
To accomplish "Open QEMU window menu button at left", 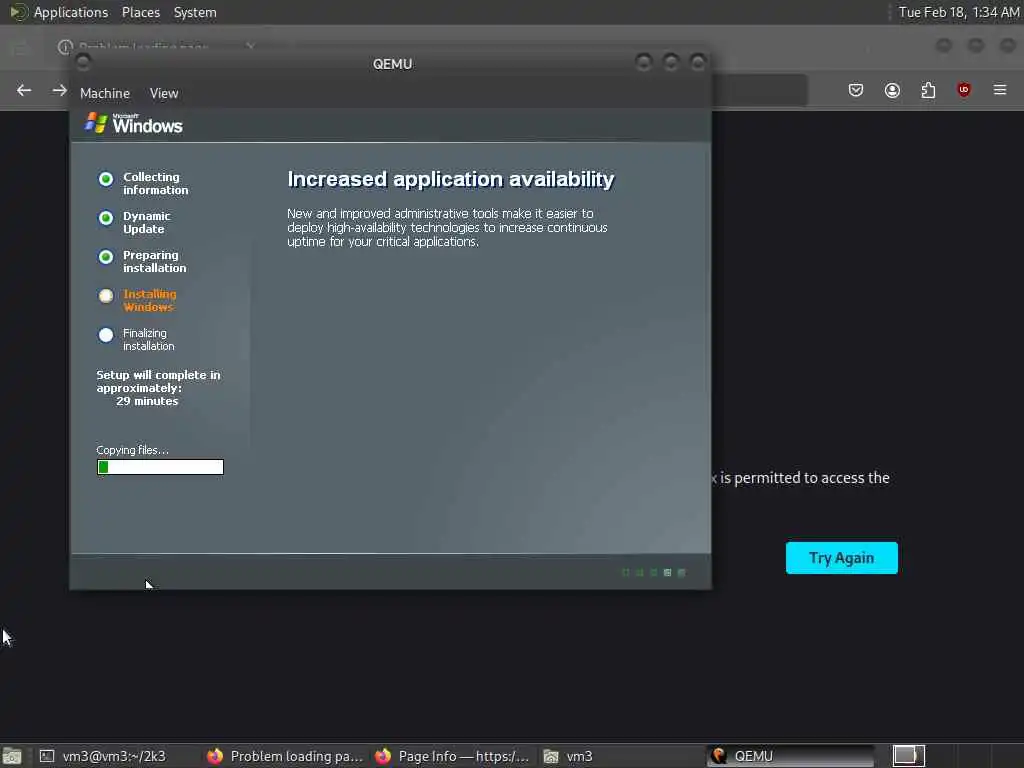I will pyautogui.click(x=83, y=63).
